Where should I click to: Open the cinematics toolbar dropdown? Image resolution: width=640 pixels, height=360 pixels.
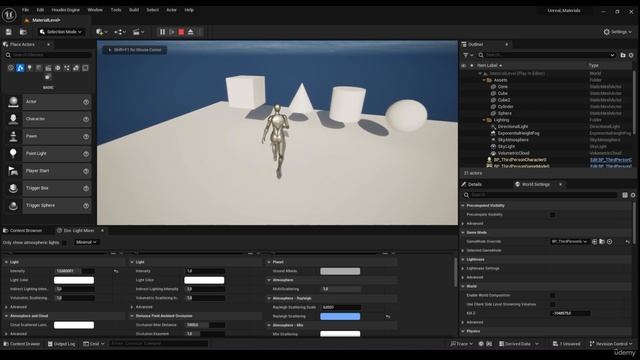(x=138, y=32)
